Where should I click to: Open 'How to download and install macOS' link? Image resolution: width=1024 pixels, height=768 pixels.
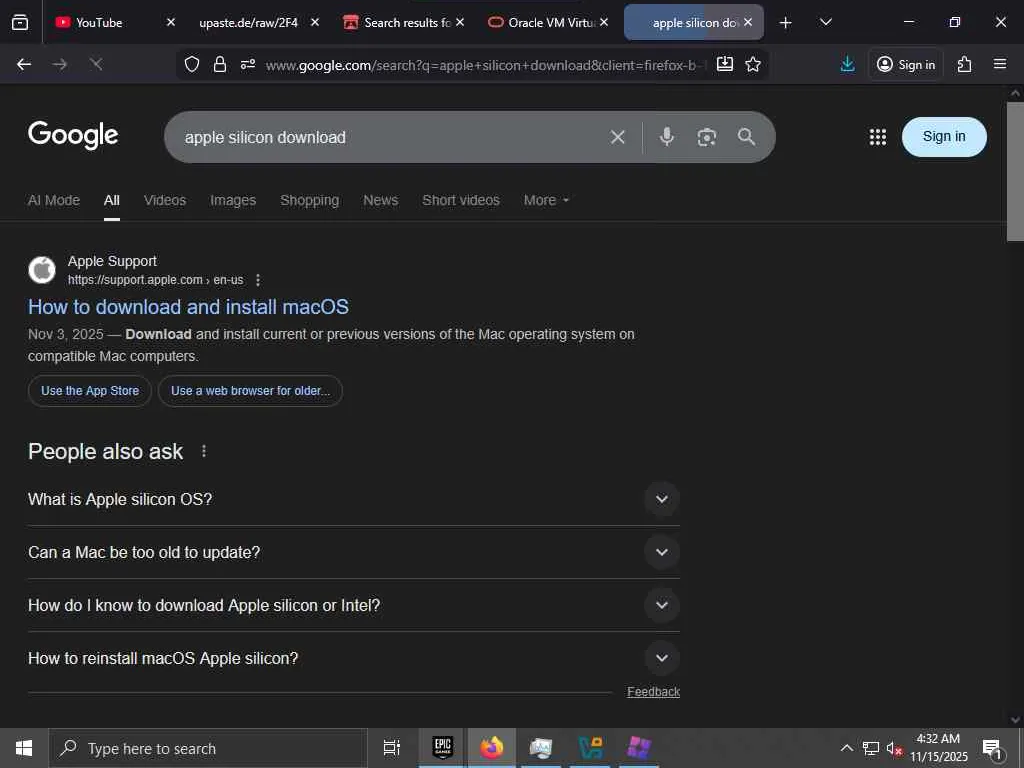pyautogui.click(x=188, y=307)
